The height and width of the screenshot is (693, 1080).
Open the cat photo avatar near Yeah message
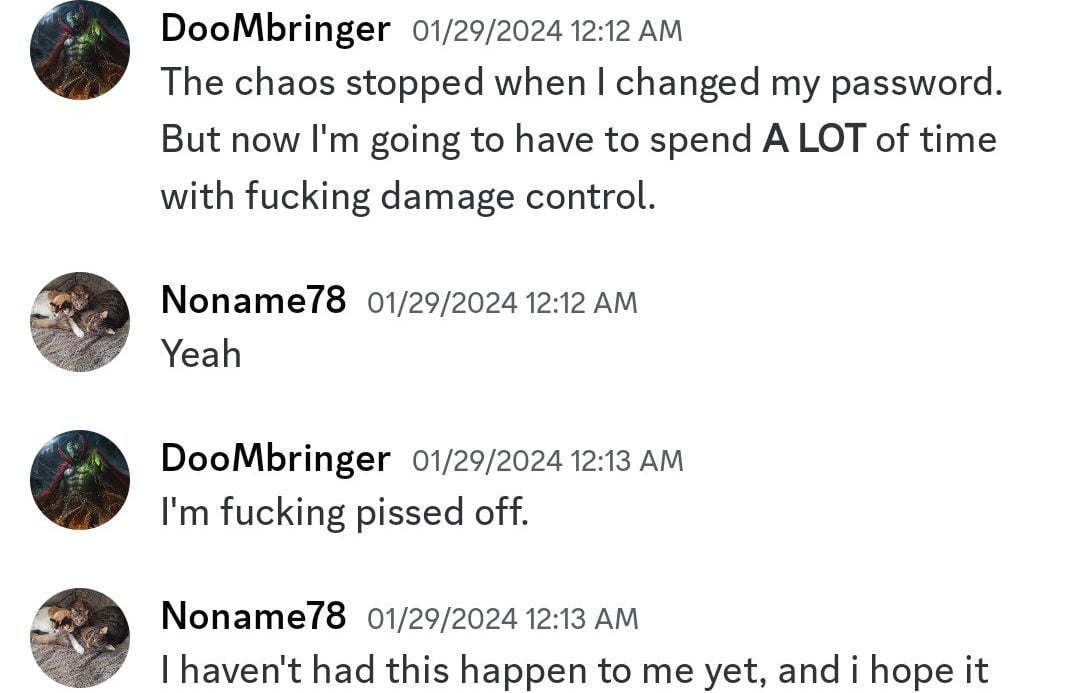[x=80, y=321]
